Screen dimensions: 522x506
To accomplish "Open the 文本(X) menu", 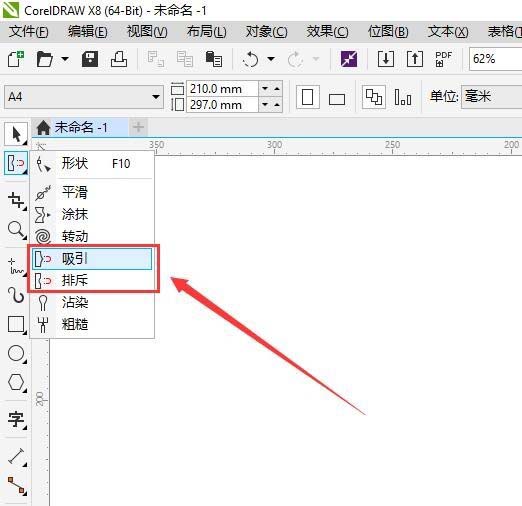I will [x=448, y=32].
